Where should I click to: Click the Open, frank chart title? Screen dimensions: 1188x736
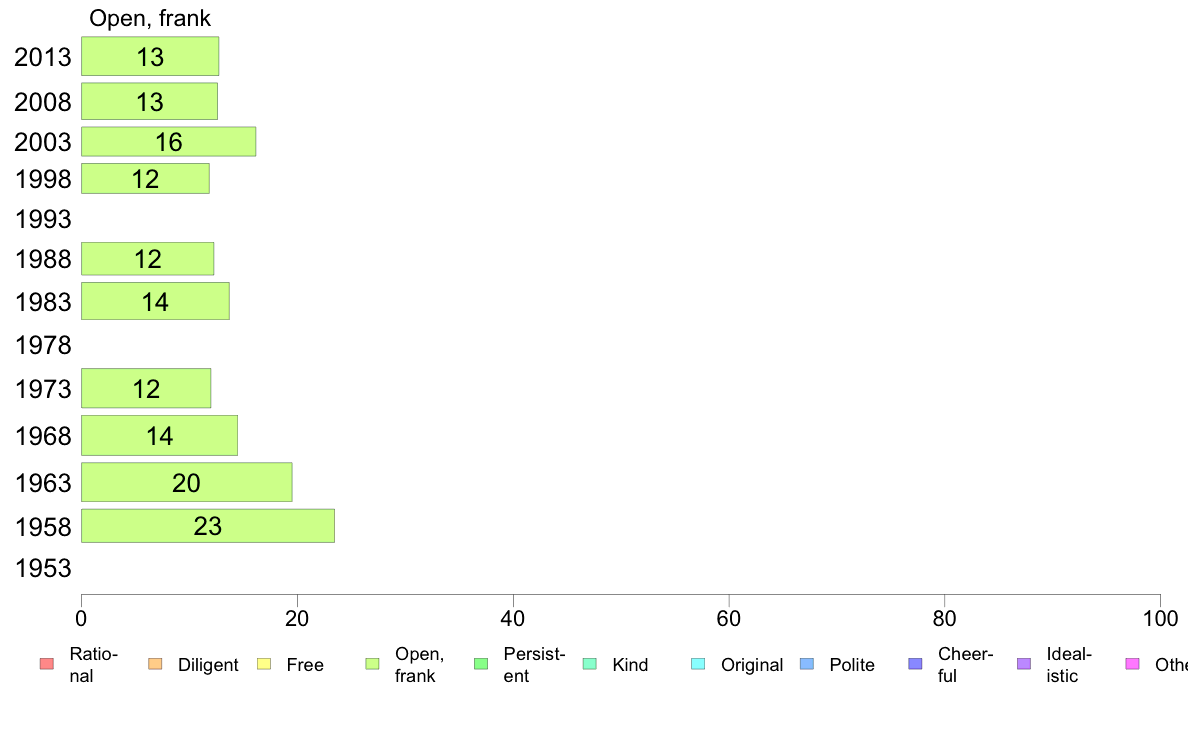[150, 18]
